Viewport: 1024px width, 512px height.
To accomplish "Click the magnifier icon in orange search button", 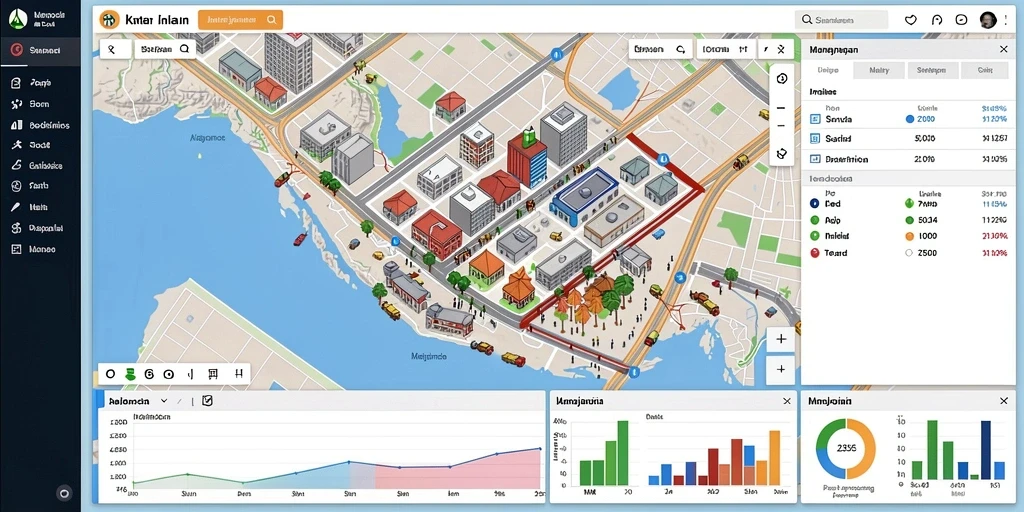I will (x=271, y=20).
